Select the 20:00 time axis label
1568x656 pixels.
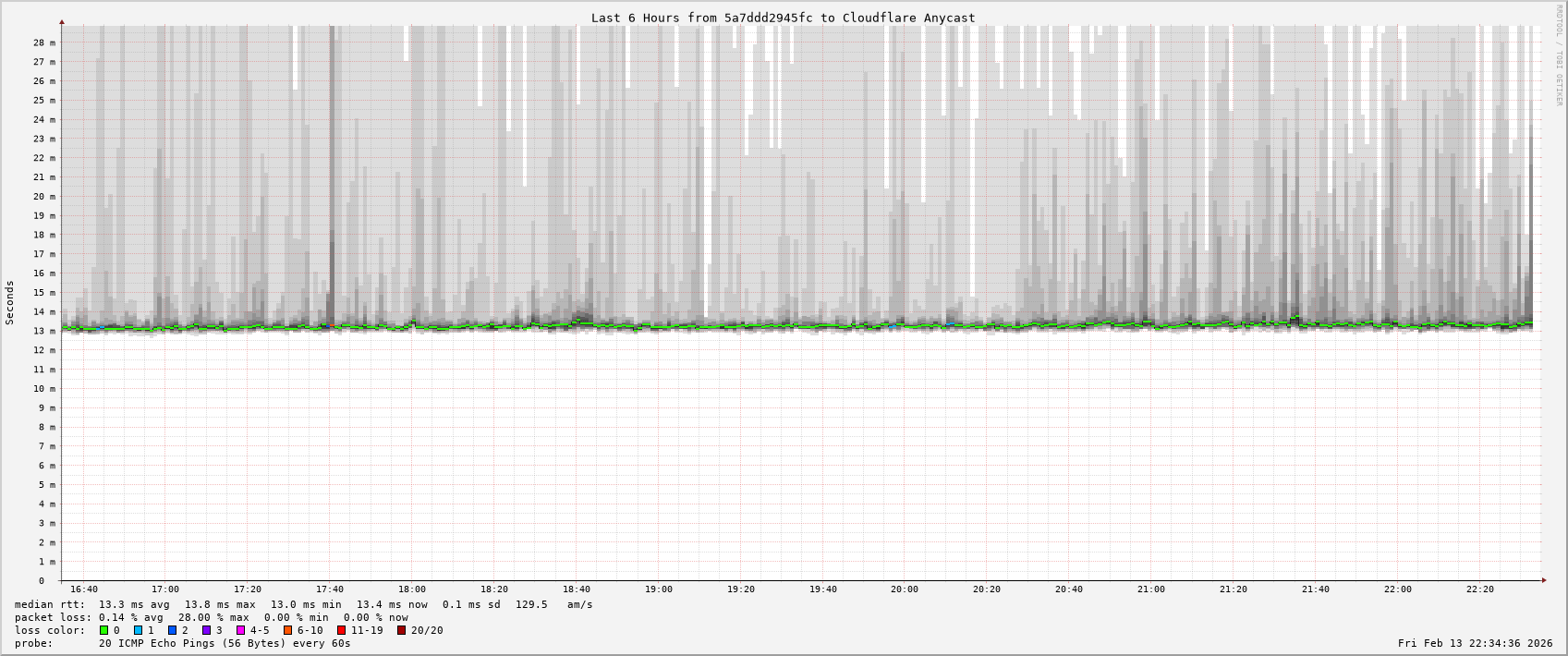pyautogui.click(x=905, y=589)
